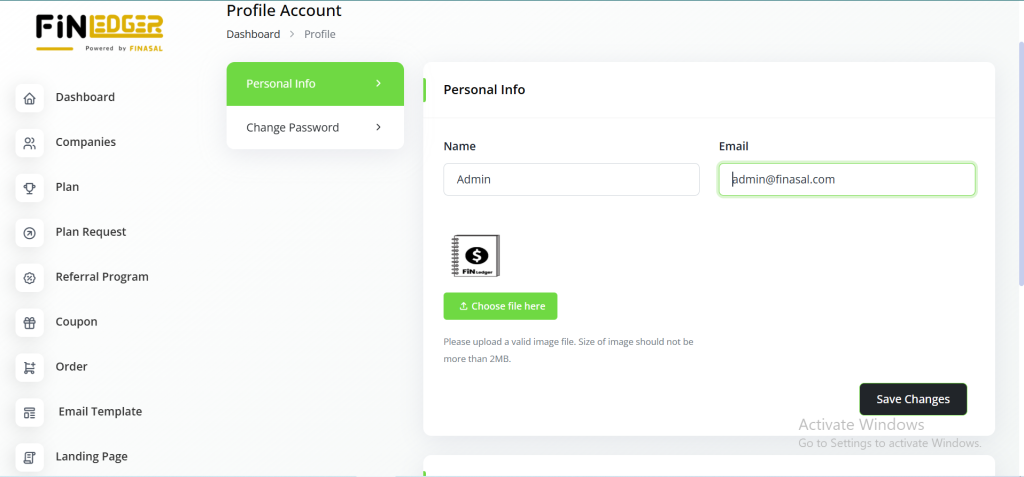Click the Companies people icon
This screenshot has width=1024, height=477.
tap(30, 143)
